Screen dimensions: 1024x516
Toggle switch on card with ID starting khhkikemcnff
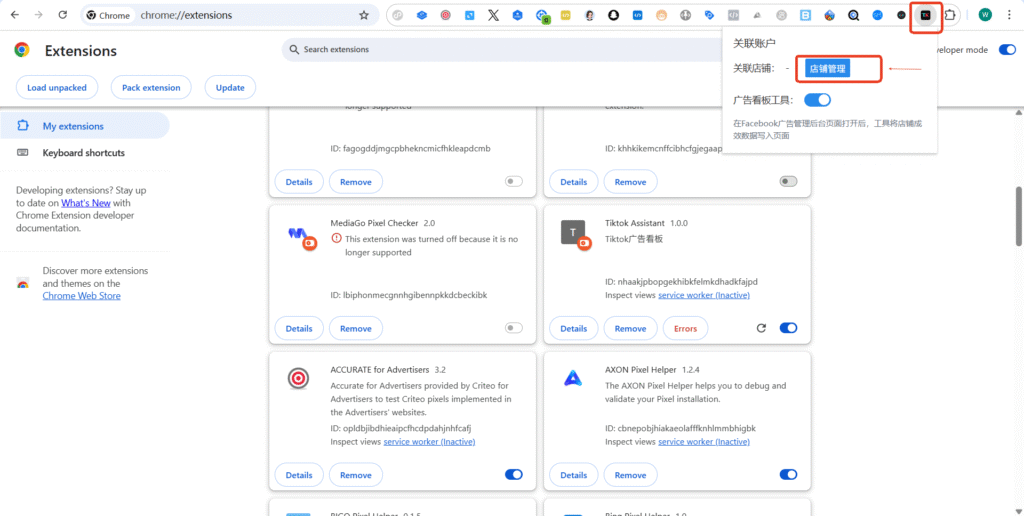(788, 182)
